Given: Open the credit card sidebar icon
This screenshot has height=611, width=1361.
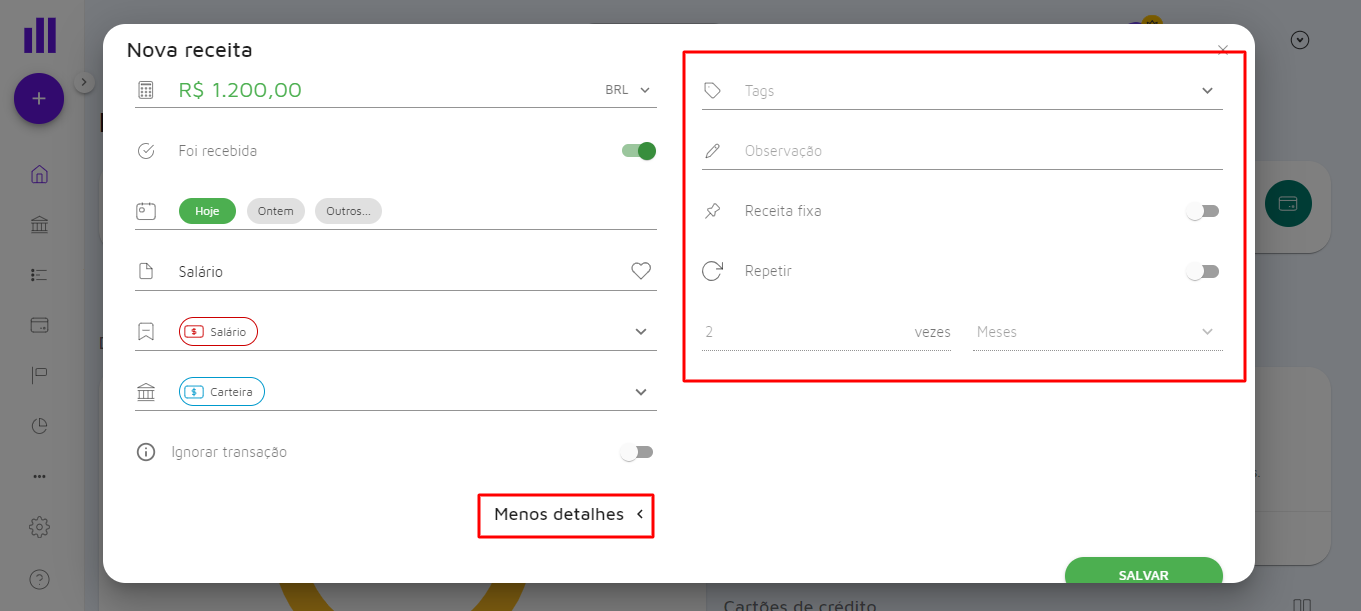Looking at the screenshot, I should pyautogui.click(x=39, y=325).
